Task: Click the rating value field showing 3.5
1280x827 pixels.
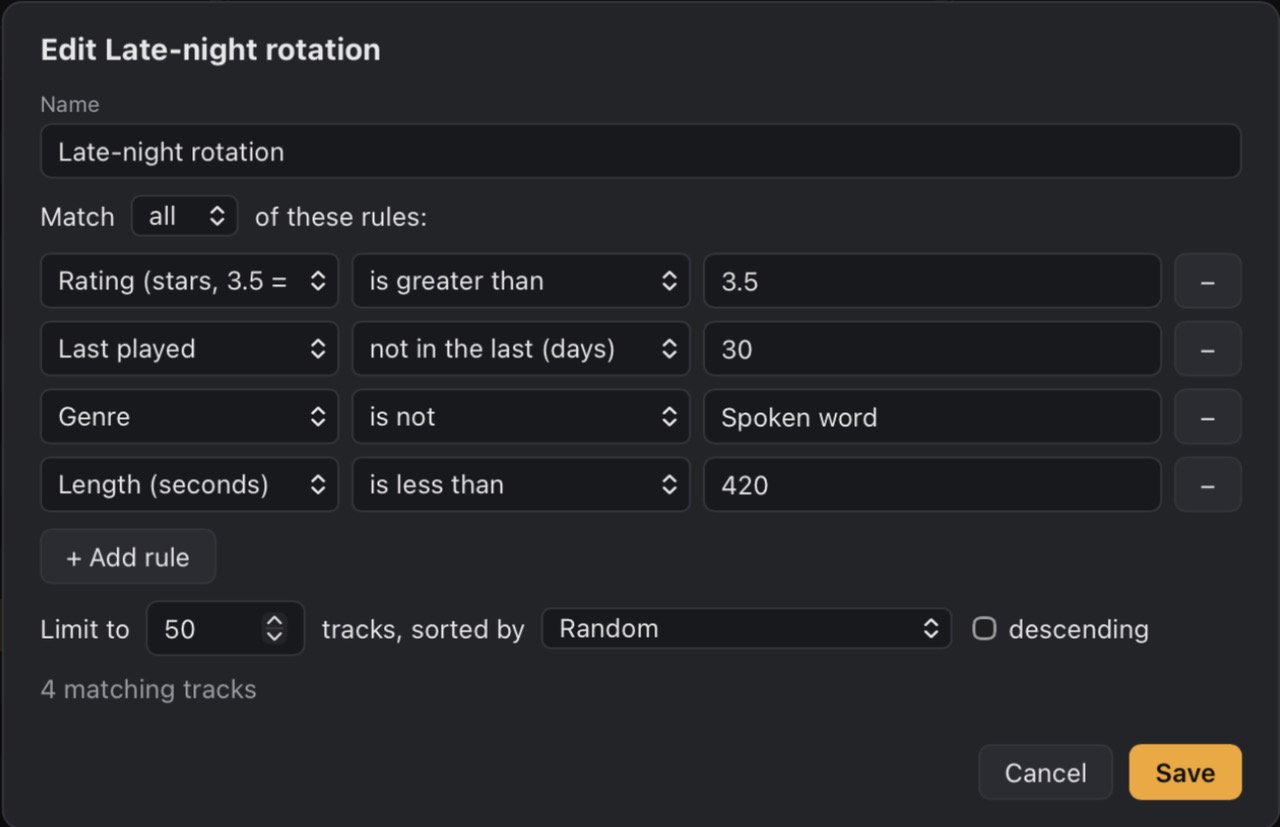Action: [932, 281]
